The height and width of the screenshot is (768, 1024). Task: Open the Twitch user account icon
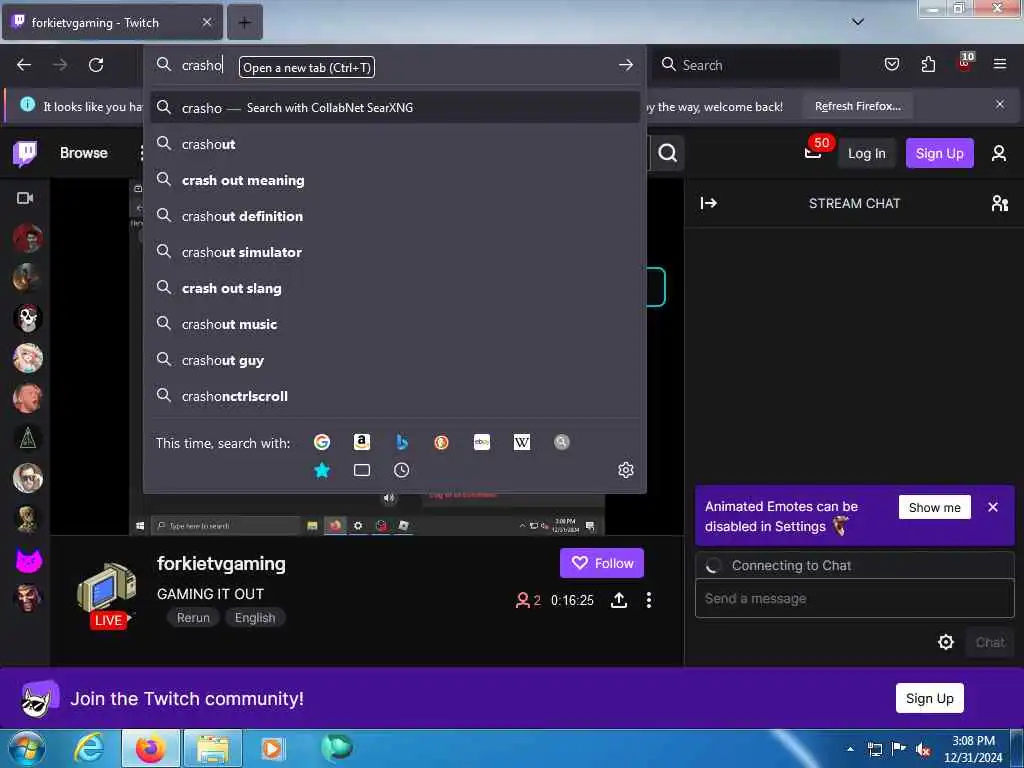[999, 153]
